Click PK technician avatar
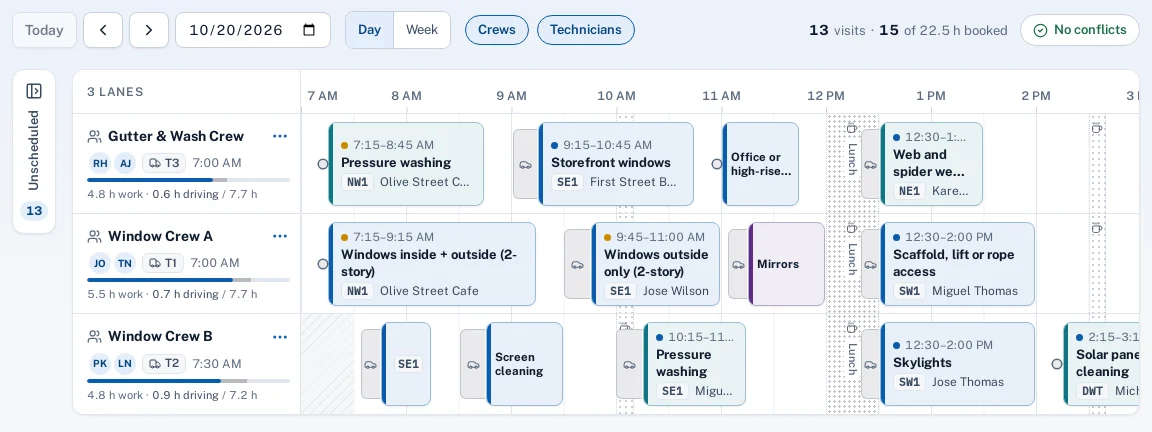Screen dimensions: 1152x432 click(100, 363)
